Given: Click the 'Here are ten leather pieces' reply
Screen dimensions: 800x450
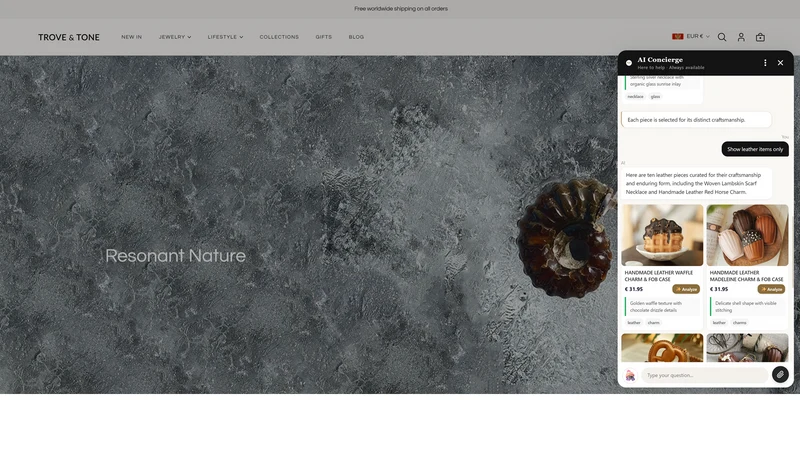Looking at the screenshot, I should pyautogui.click(x=696, y=183).
